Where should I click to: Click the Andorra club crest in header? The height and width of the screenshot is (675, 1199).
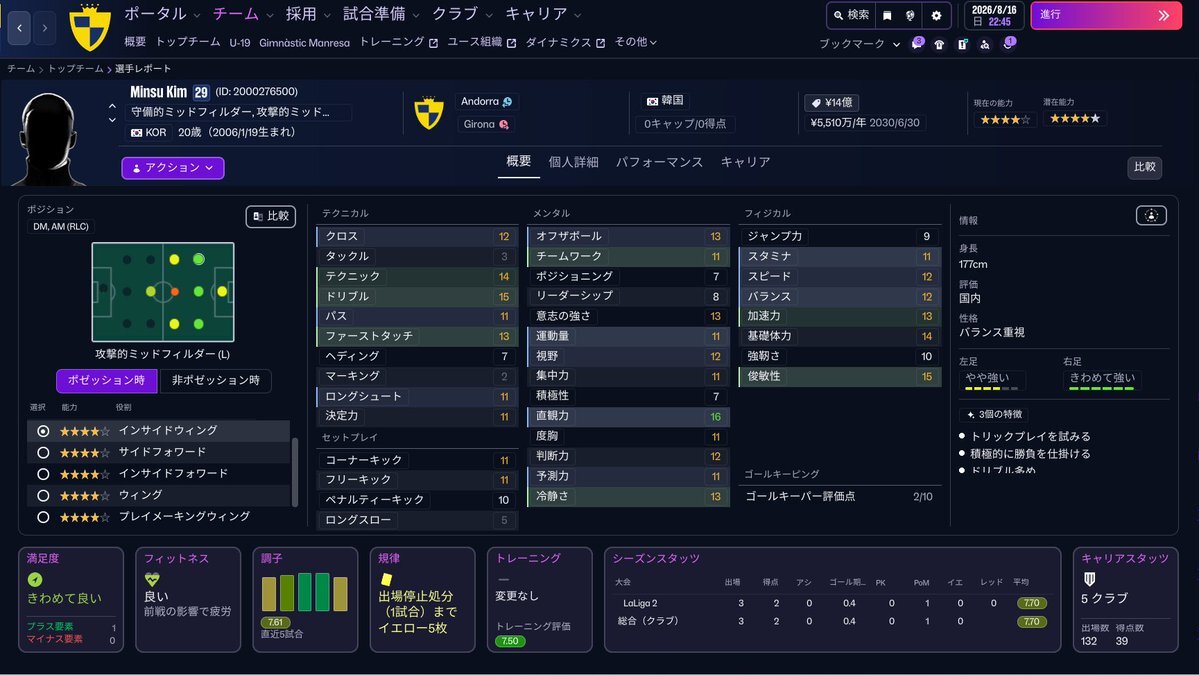(x=429, y=113)
